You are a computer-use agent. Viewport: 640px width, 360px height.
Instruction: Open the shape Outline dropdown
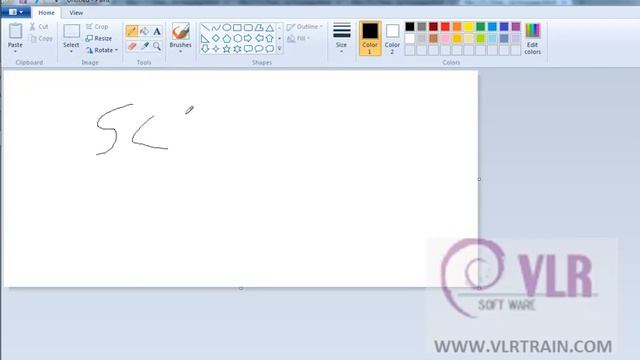coord(305,27)
